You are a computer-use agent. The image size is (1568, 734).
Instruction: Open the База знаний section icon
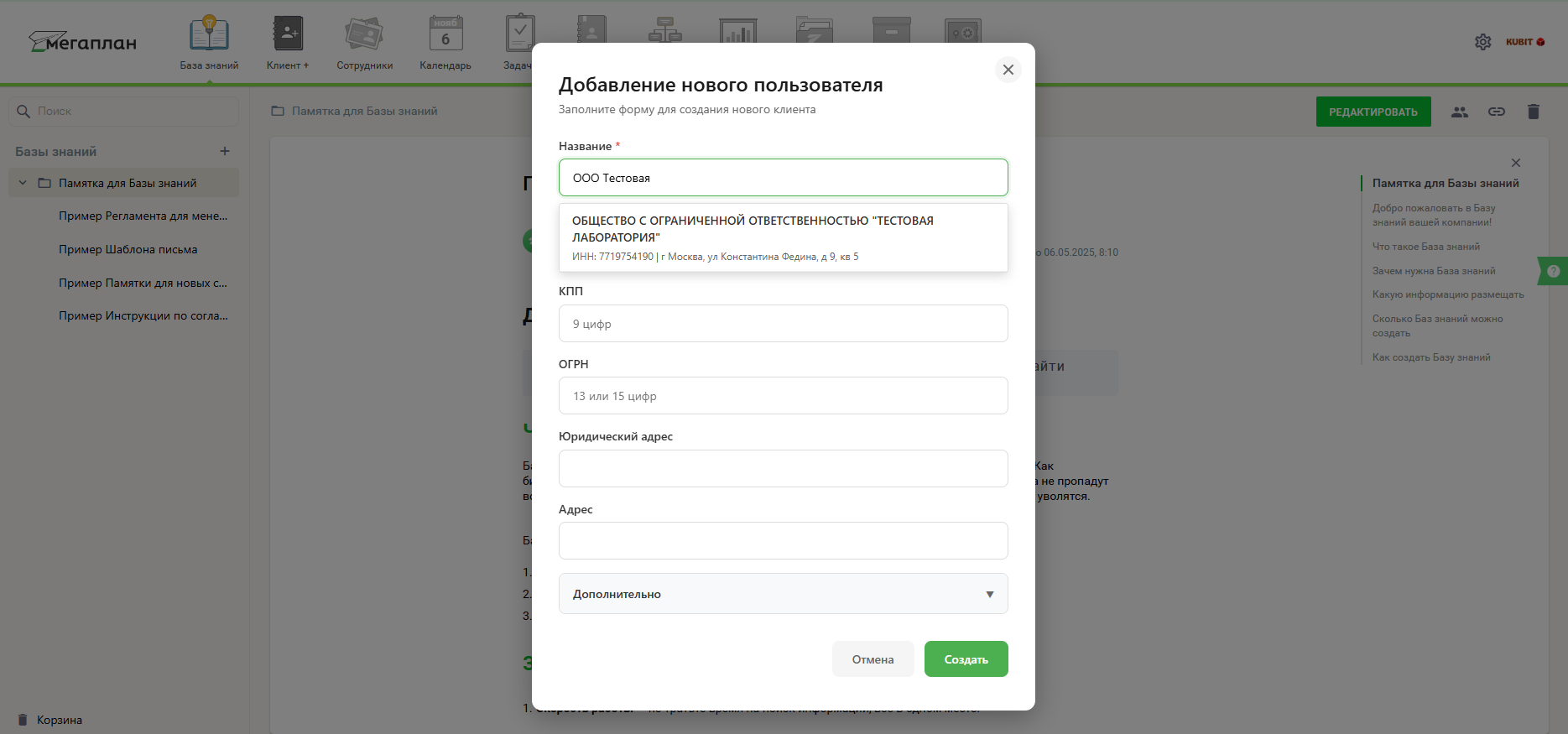point(209,35)
